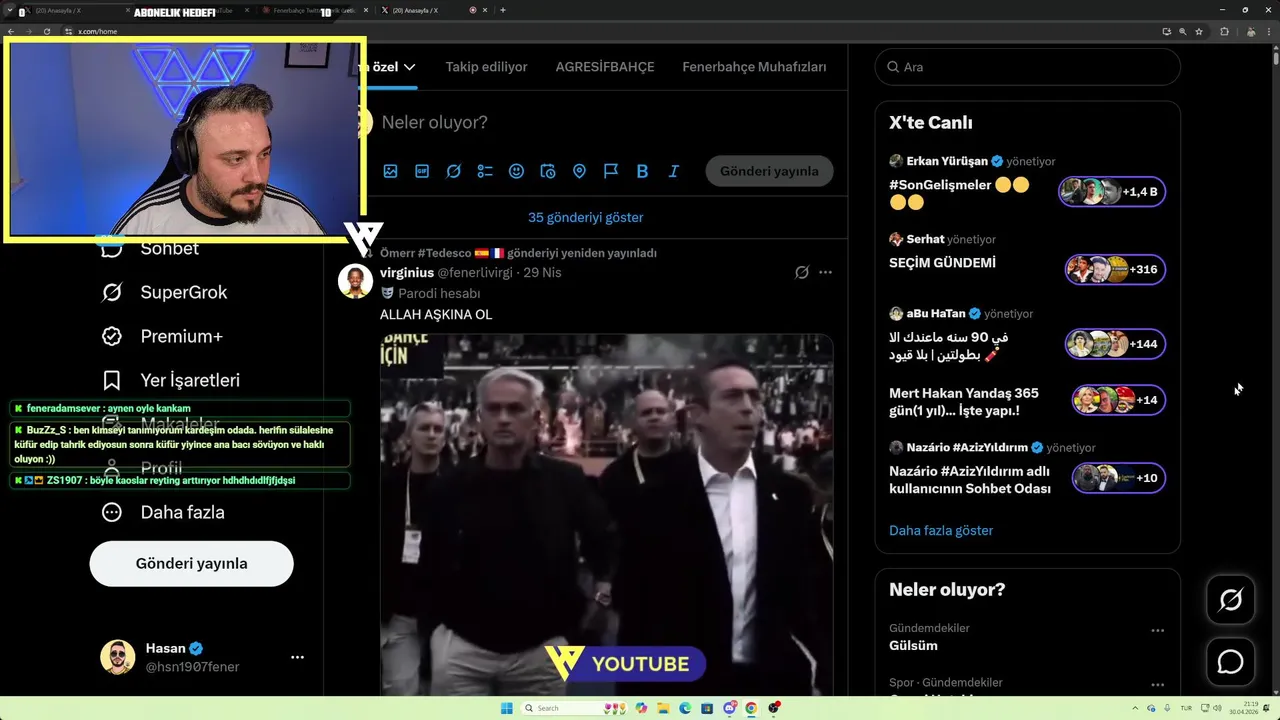Open floating messages chat button
The width and height of the screenshot is (1280, 720).
(1231, 662)
